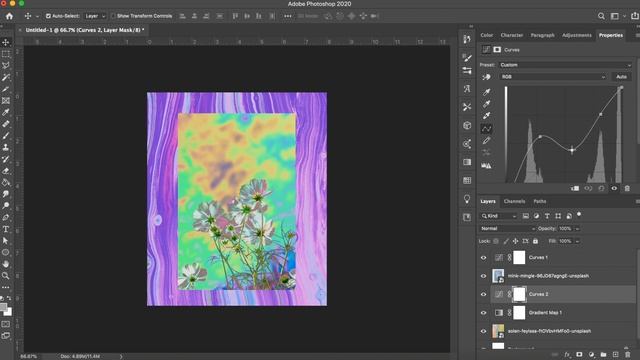The width and height of the screenshot is (640, 360).
Task: Toggle the Auto-Select checkbox
Action: point(48,16)
